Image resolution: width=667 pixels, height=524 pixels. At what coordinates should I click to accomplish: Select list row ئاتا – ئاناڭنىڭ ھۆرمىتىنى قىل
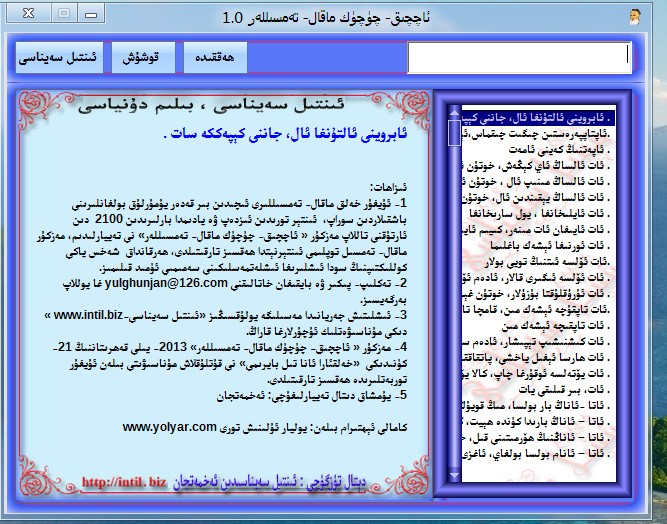[539, 438]
